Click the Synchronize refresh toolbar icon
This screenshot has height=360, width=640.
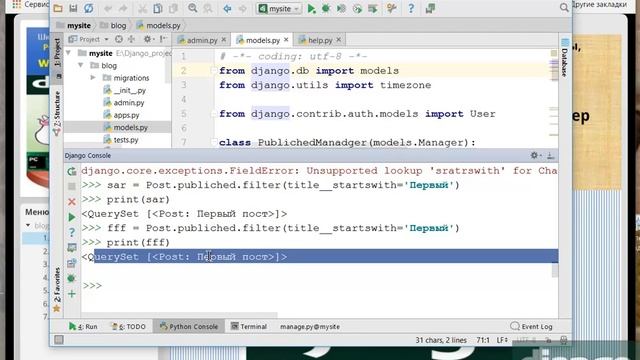point(89,8)
